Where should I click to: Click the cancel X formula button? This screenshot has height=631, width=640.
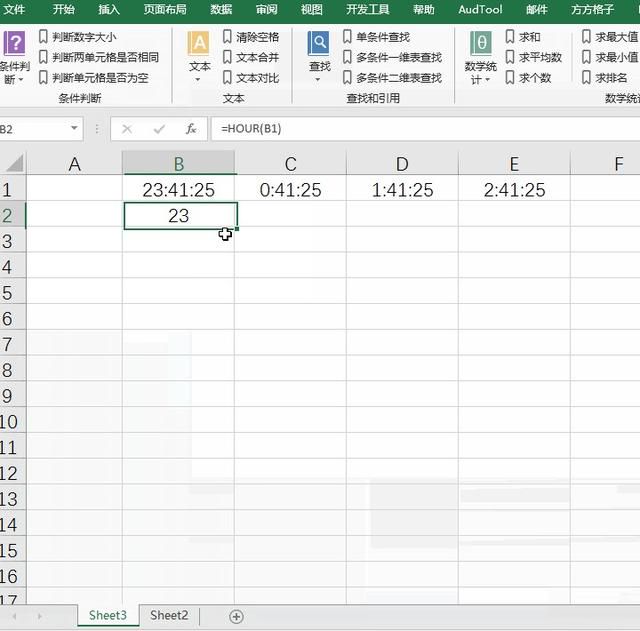pos(127,129)
